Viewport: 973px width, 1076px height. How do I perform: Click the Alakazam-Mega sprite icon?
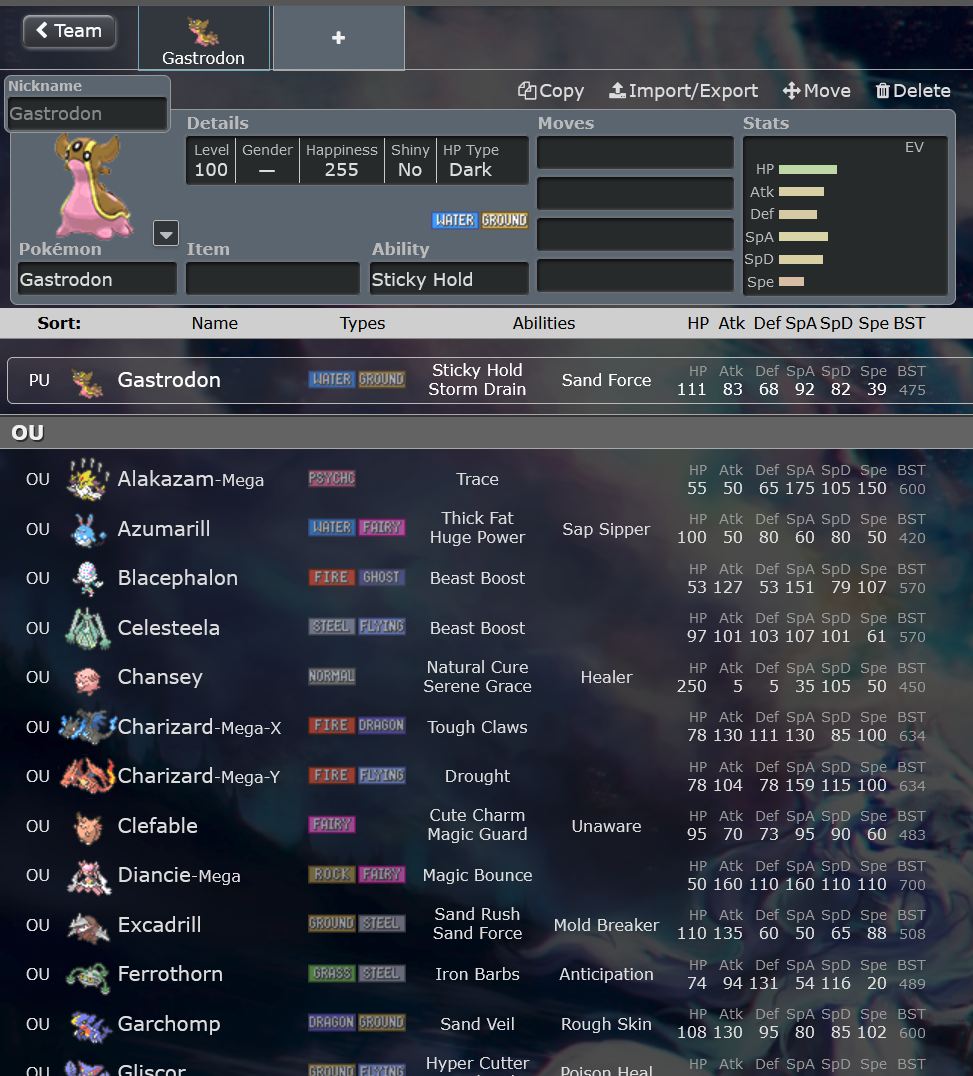pos(88,479)
